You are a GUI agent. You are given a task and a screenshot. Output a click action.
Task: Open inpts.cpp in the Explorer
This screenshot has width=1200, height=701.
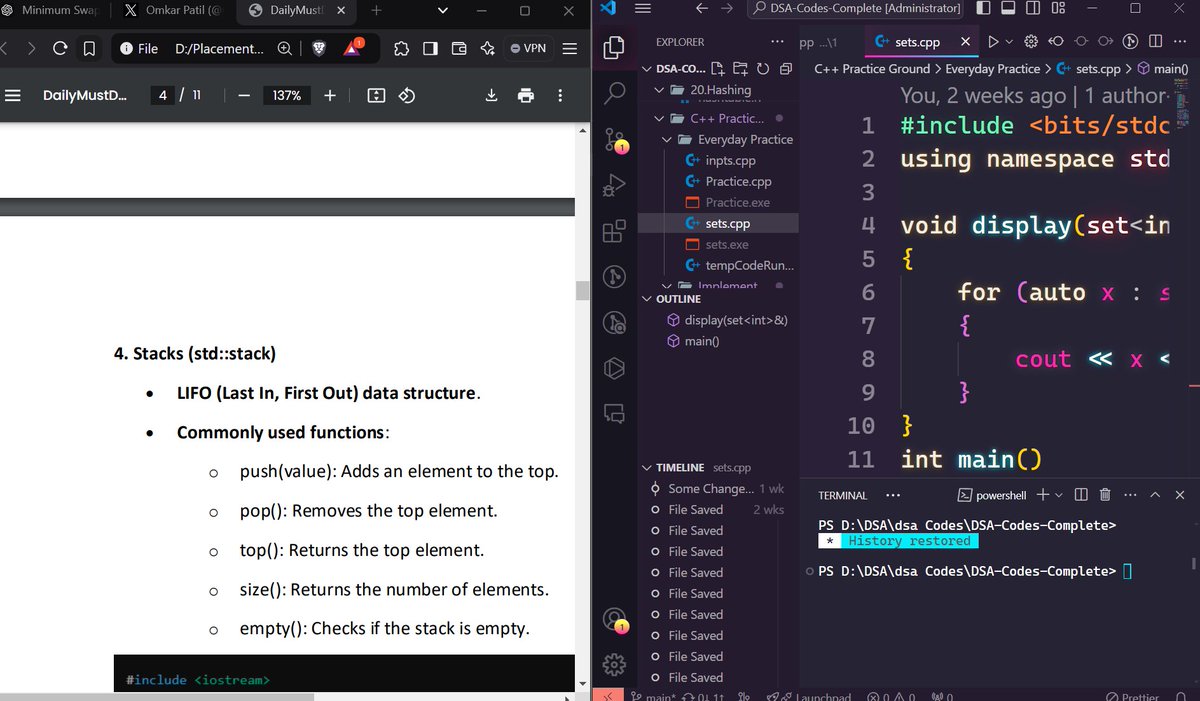tap(730, 160)
